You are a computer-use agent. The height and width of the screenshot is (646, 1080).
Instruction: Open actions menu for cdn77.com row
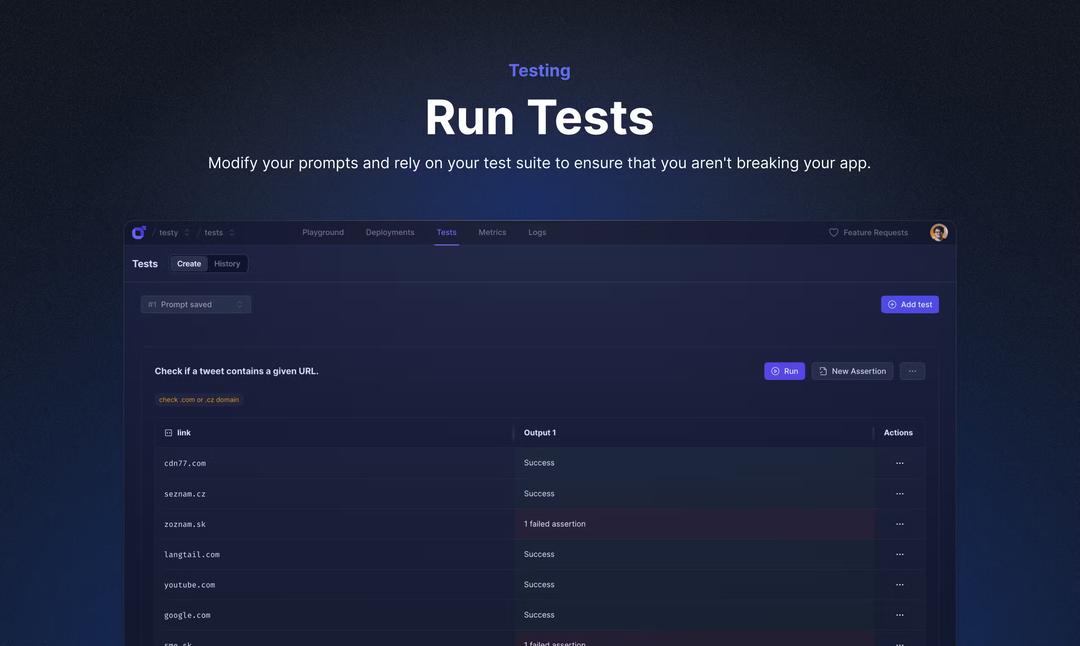900,463
